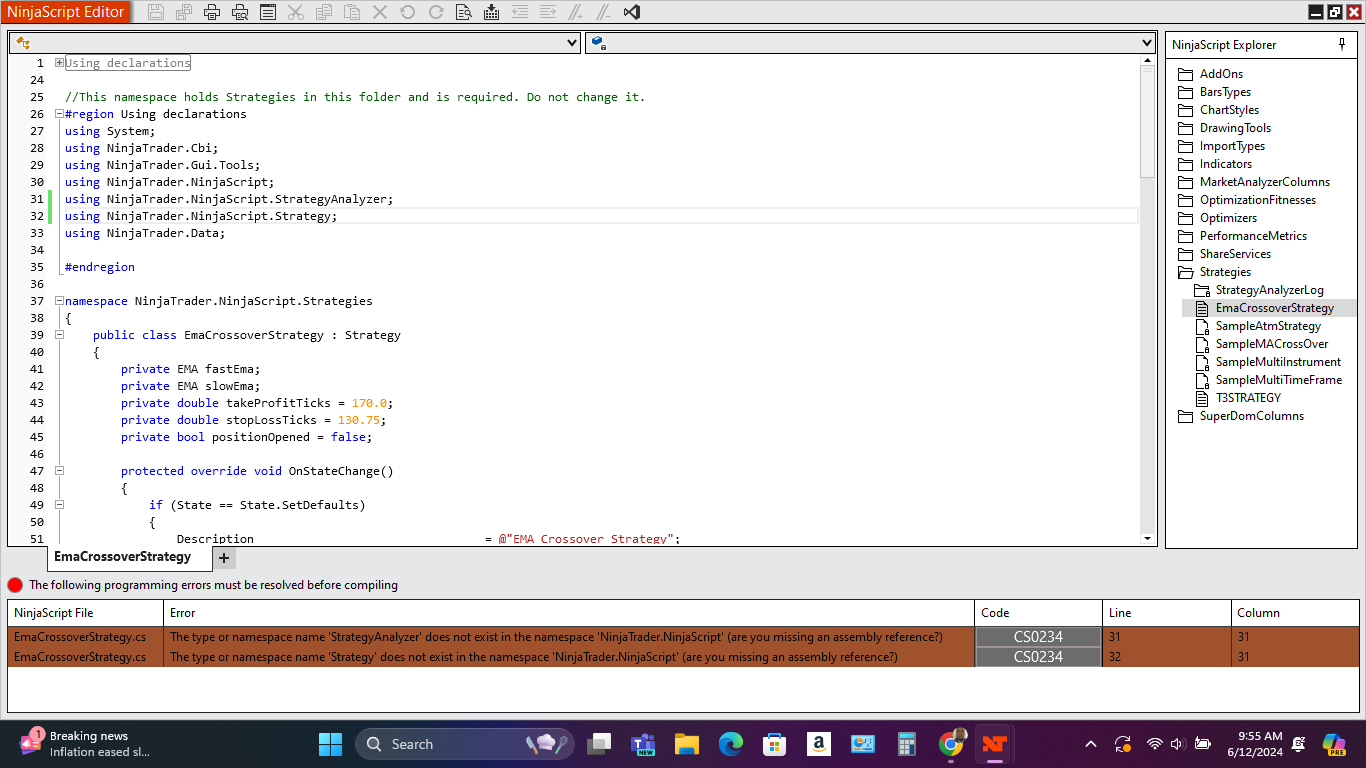Add a new editor tab with plus button
The height and width of the screenshot is (768, 1366).
click(224, 558)
